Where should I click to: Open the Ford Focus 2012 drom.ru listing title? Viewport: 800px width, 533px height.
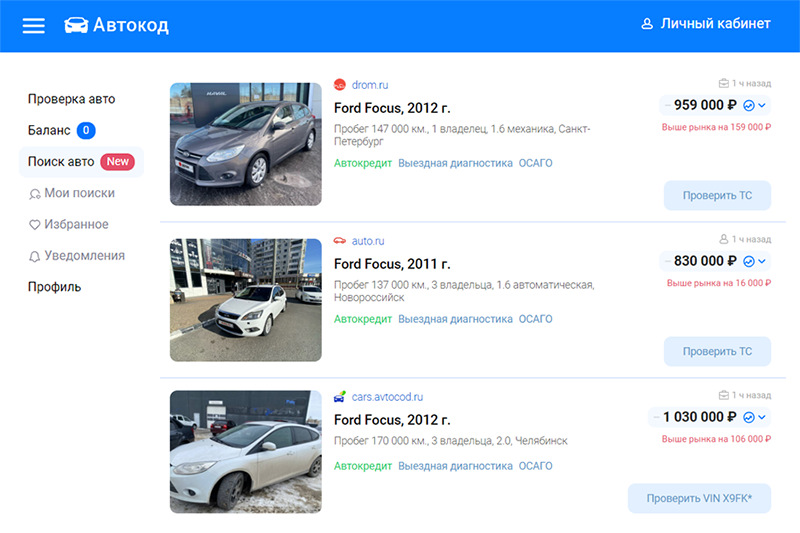pyautogui.click(x=392, y=108)
